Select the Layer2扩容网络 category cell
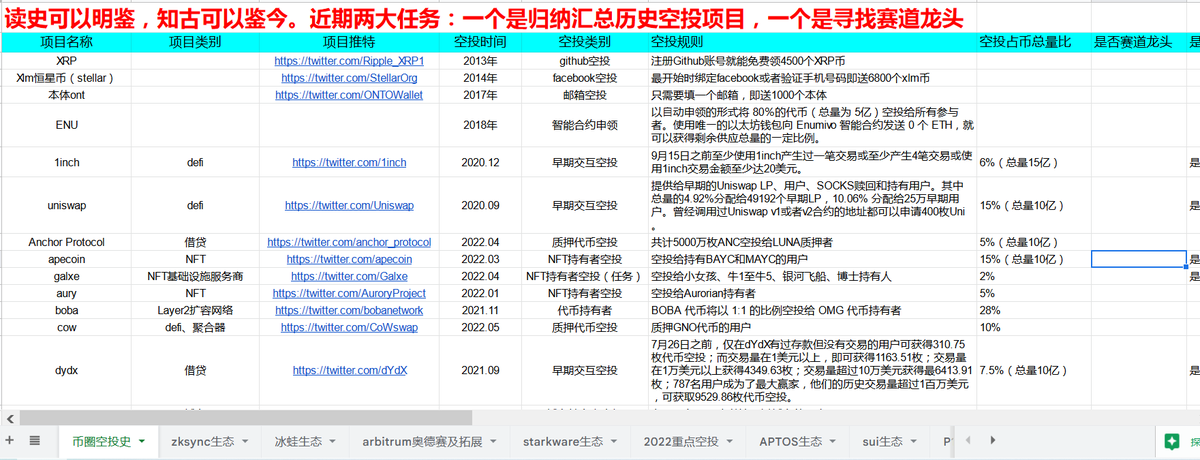The width and height of the screenshot is (1200, 460). click(x=196, y=310)
